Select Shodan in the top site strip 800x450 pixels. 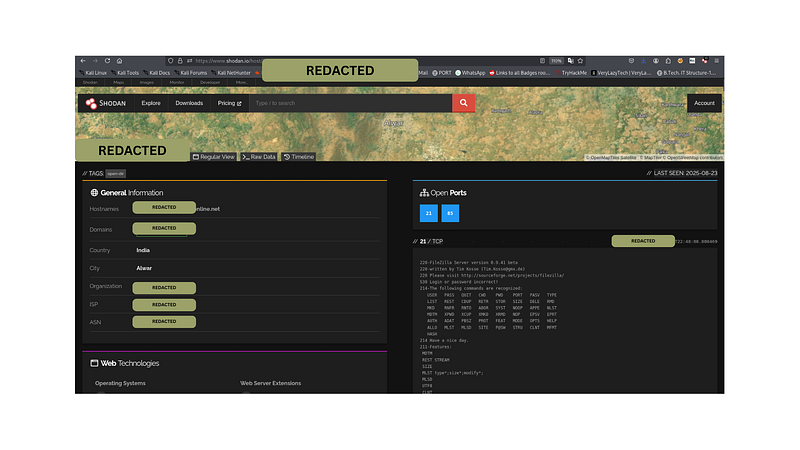pyautogui.click(x=90, y=82)
